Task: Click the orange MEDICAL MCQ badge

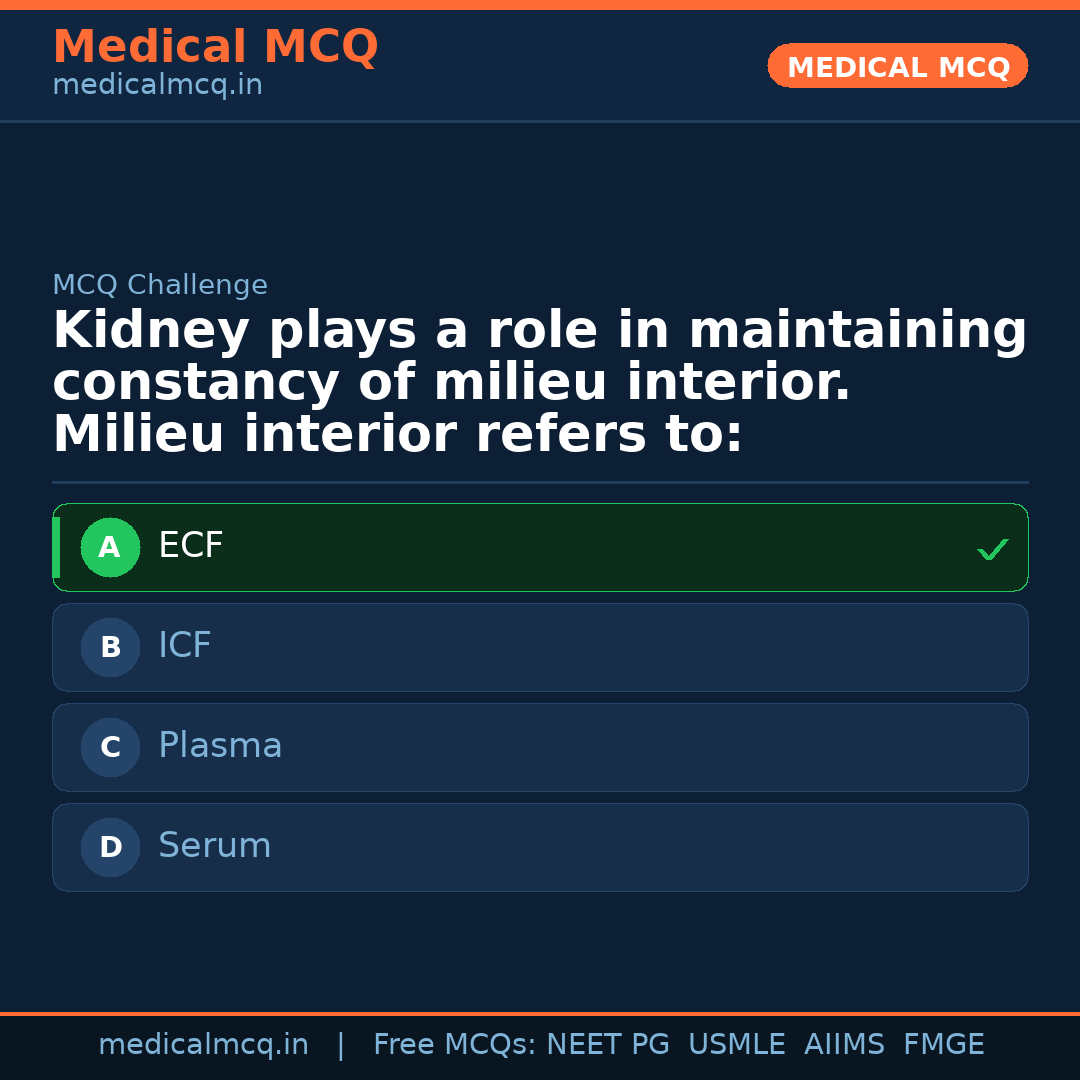Action: [898, 67]
